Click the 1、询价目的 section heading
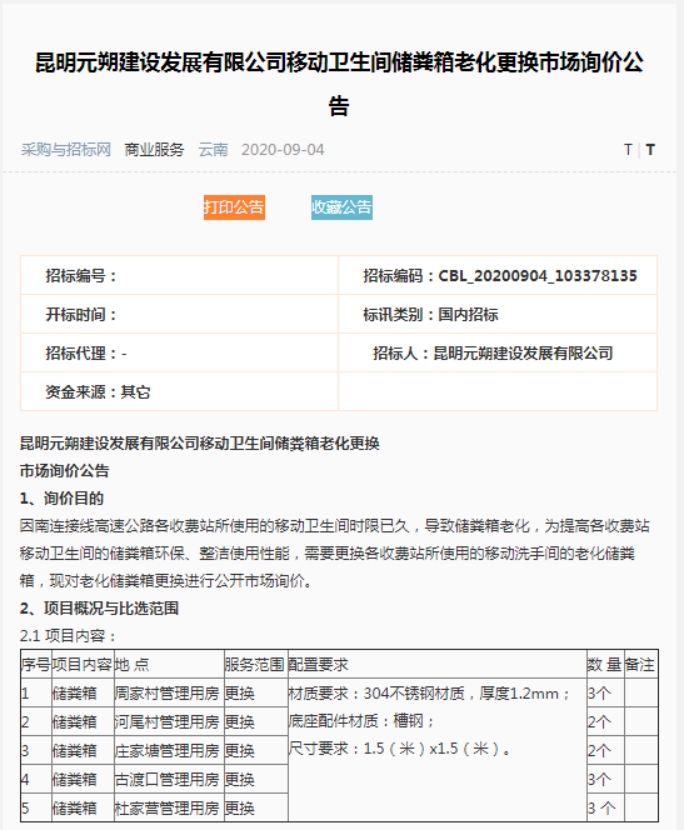 [62, 498]
